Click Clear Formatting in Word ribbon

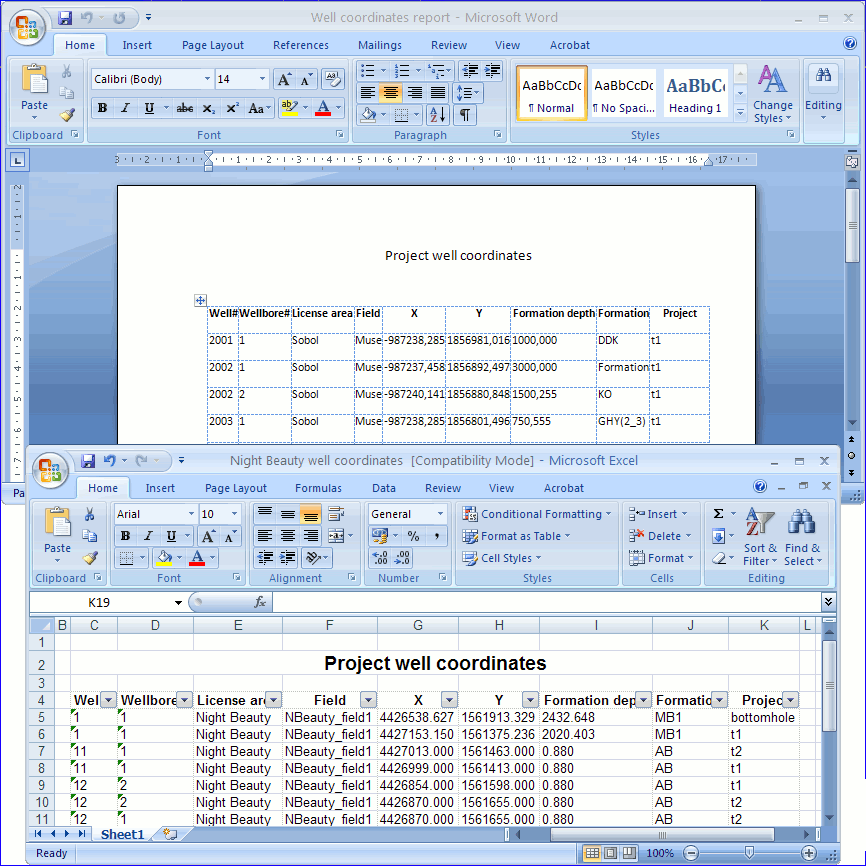point(332,80)
